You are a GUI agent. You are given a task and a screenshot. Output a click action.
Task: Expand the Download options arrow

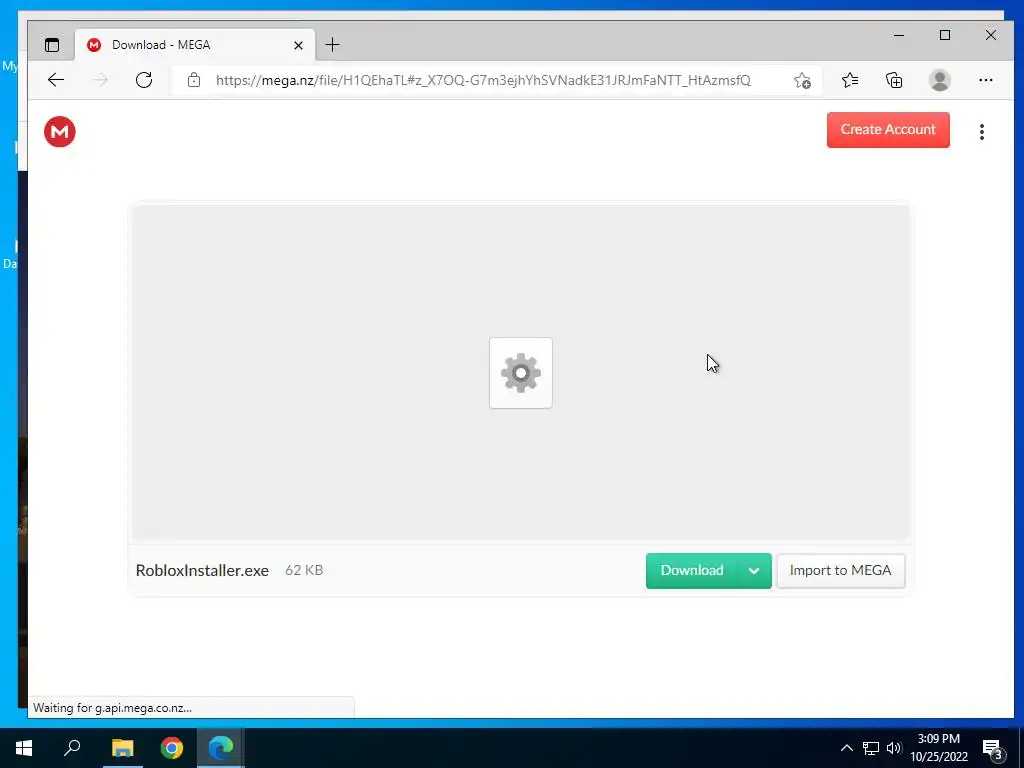coord(754,571)
